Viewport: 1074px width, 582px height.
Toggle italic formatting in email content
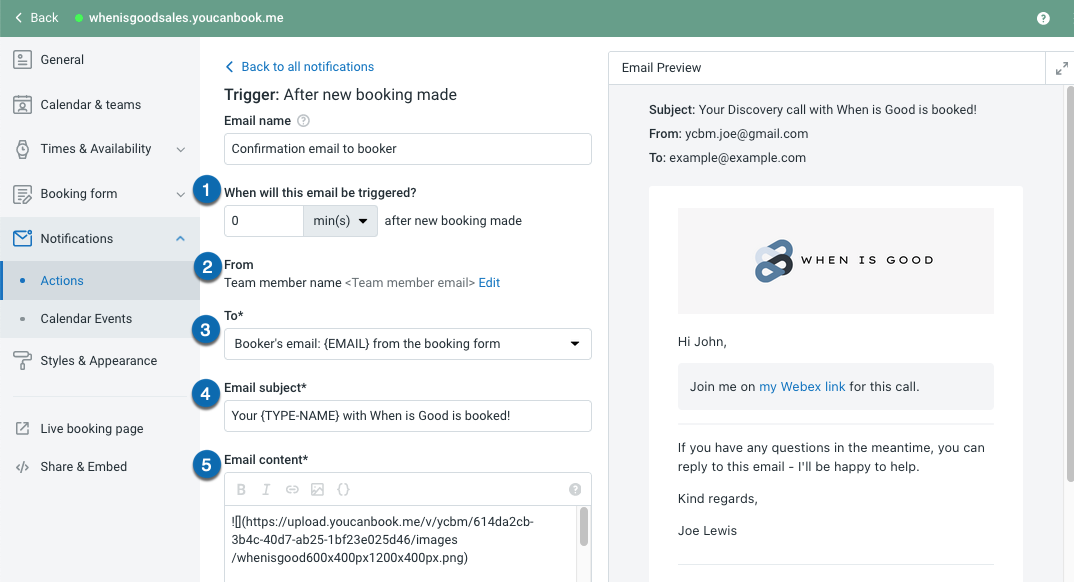(265, 489)
